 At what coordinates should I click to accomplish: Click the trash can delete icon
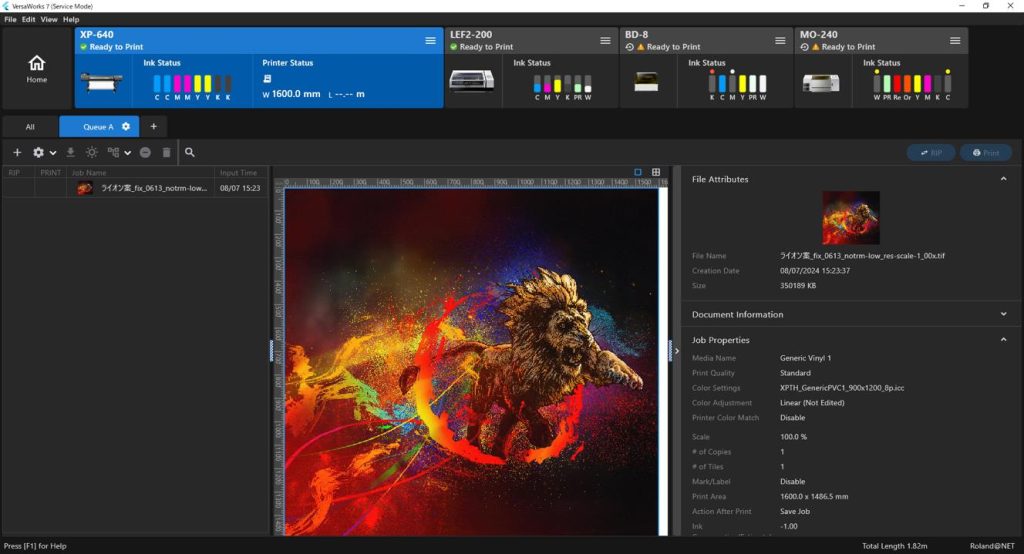[x=166, y=153]
